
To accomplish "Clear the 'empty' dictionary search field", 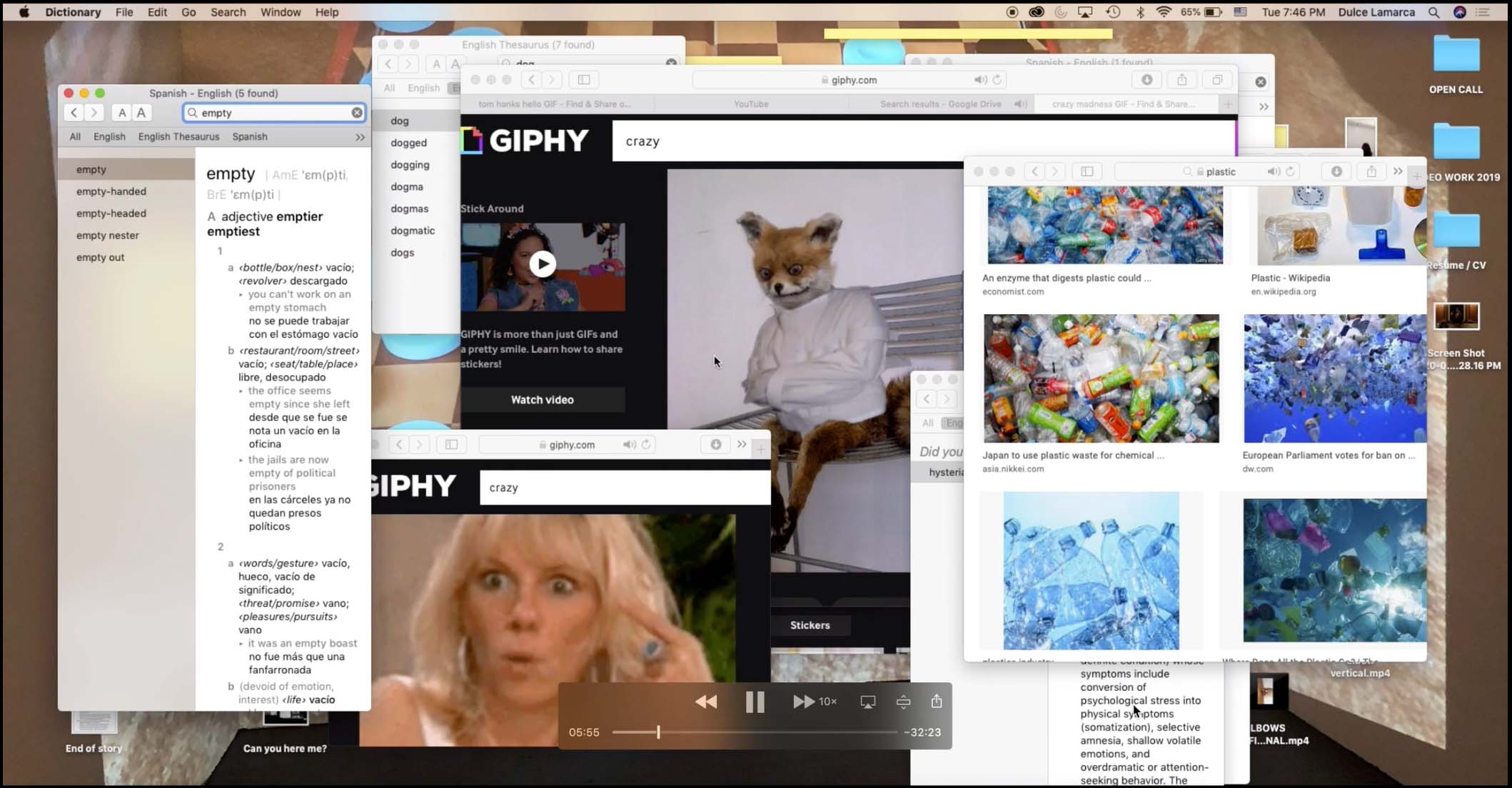I will [x=357, y=113].
